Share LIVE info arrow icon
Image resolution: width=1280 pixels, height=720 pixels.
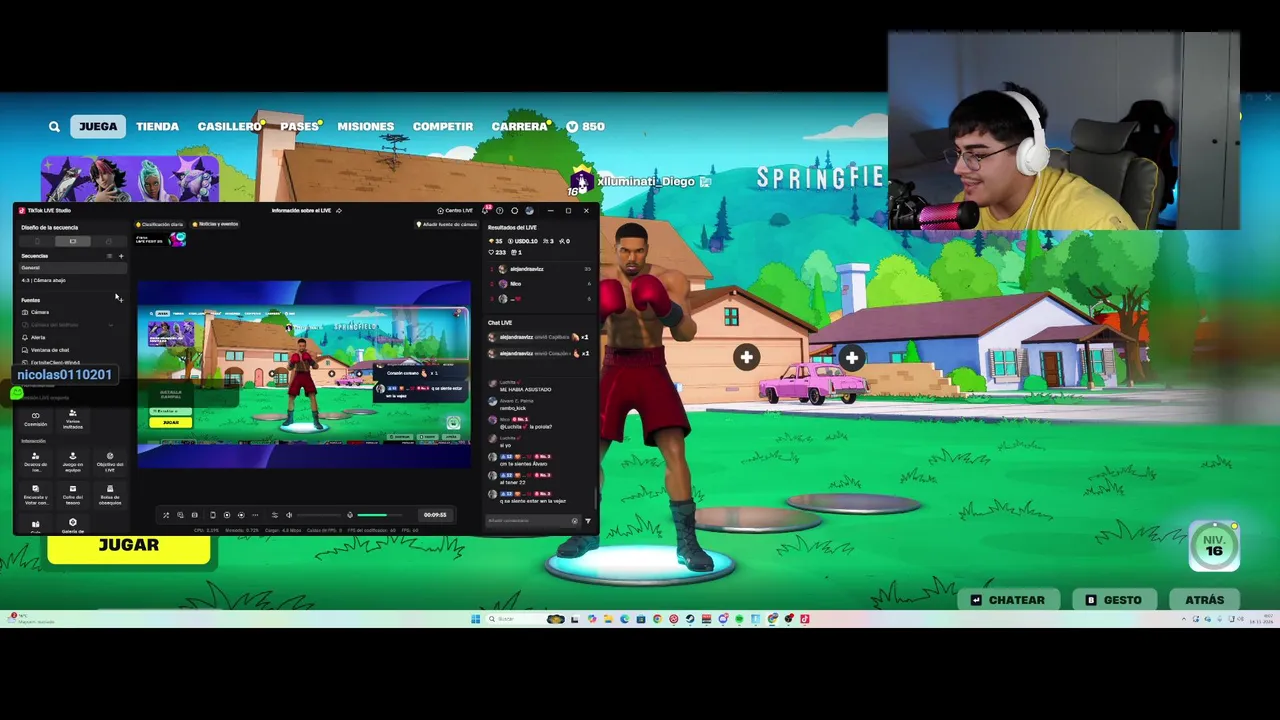tap(339, 211)
